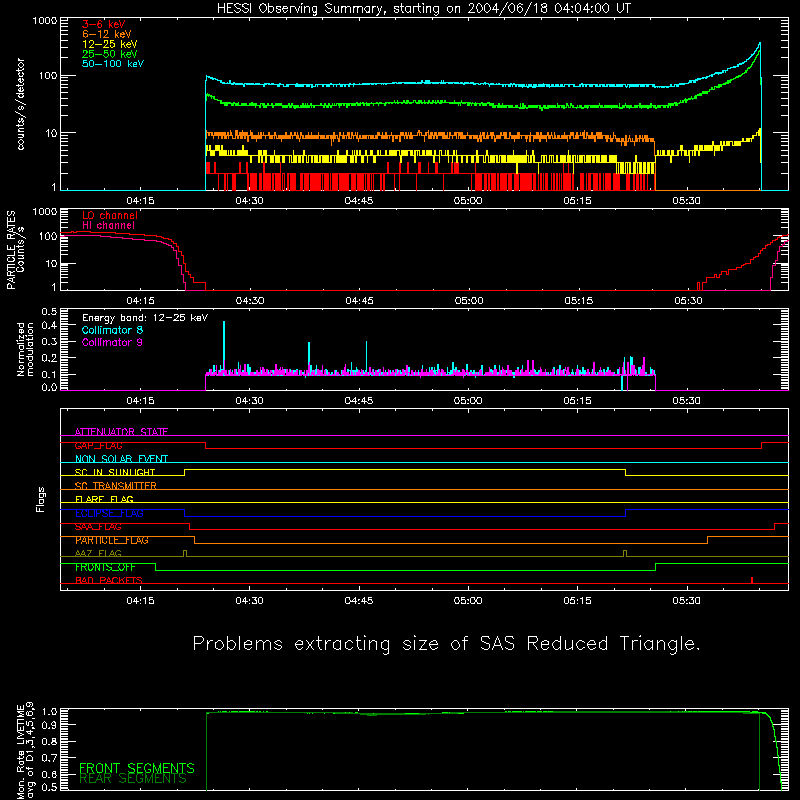Click the 05:15 tick label under the Flags panel
Viewport: 800px width, 800px height.
[578, 601]
